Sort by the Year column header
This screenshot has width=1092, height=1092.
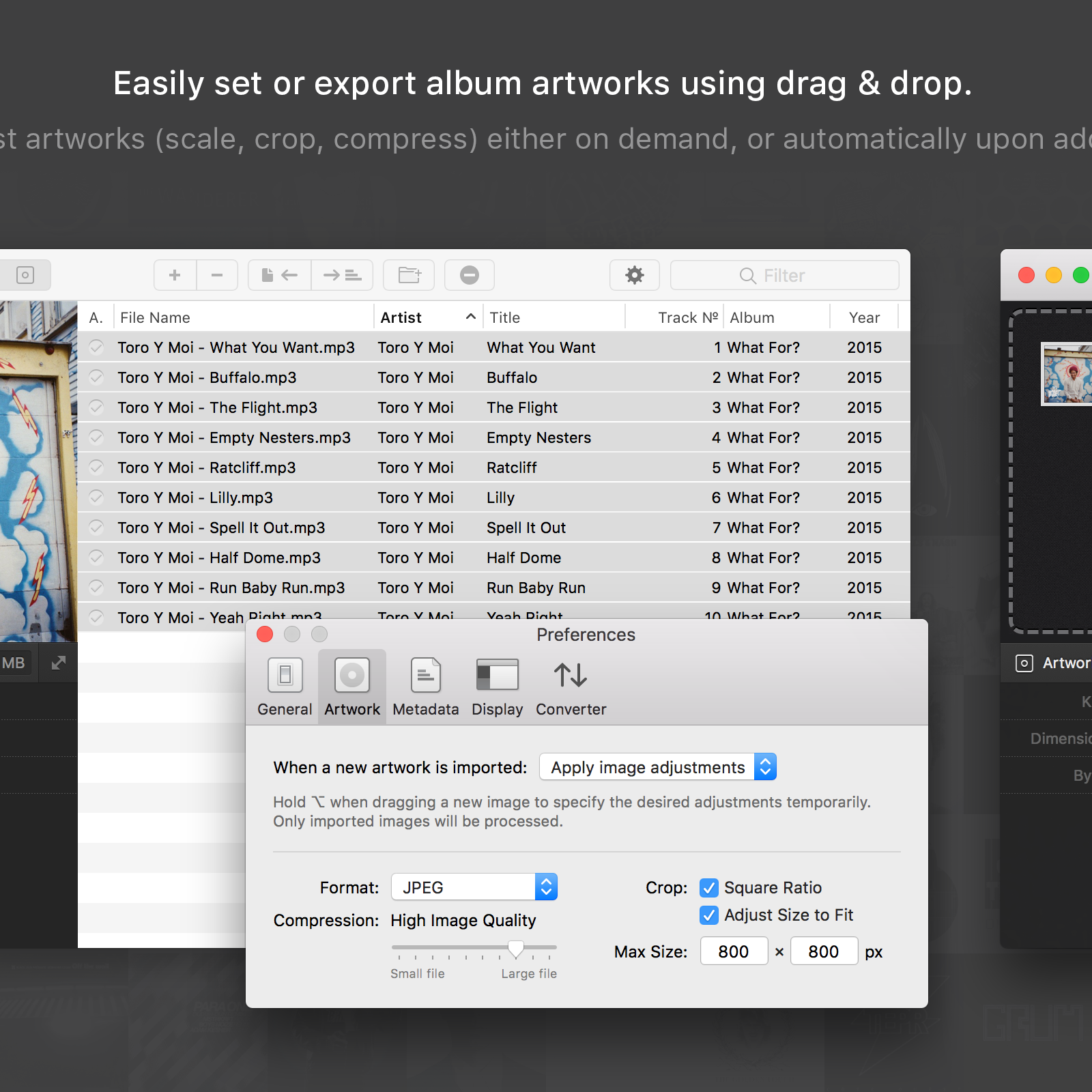point(864,317)
